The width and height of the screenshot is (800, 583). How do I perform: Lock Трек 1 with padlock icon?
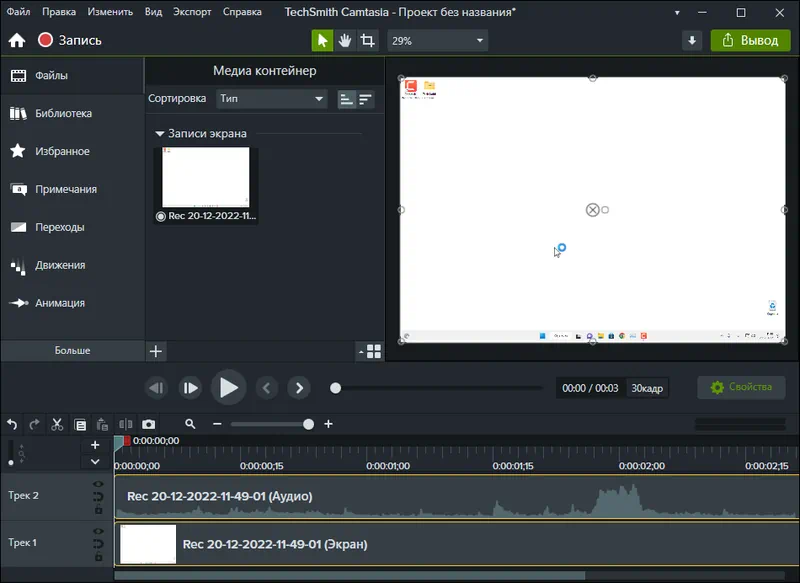coord(98,556)
